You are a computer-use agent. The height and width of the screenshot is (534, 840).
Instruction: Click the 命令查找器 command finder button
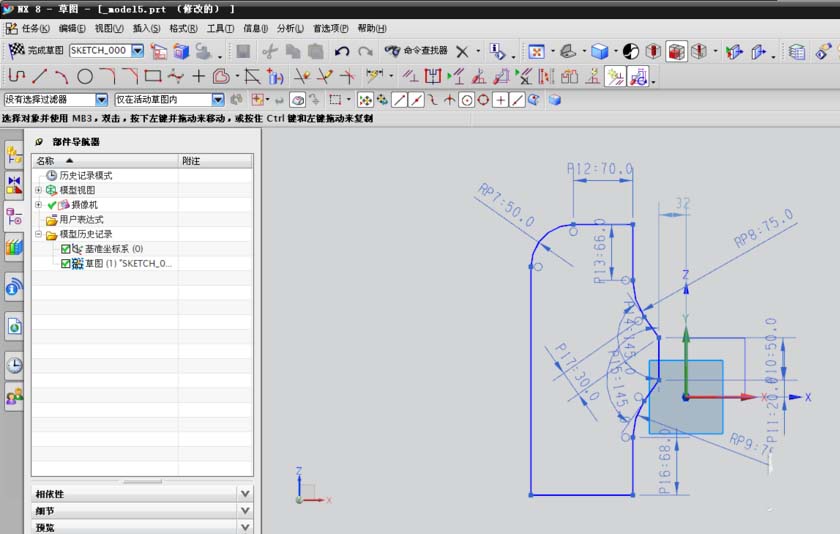point(417,51)
